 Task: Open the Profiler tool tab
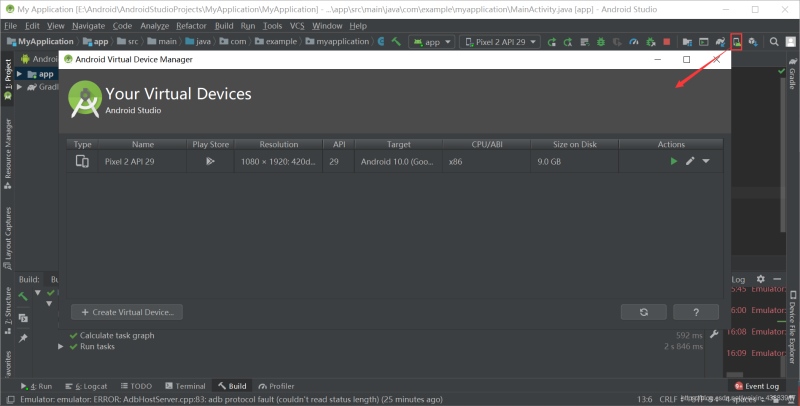[x=277, y=386]
